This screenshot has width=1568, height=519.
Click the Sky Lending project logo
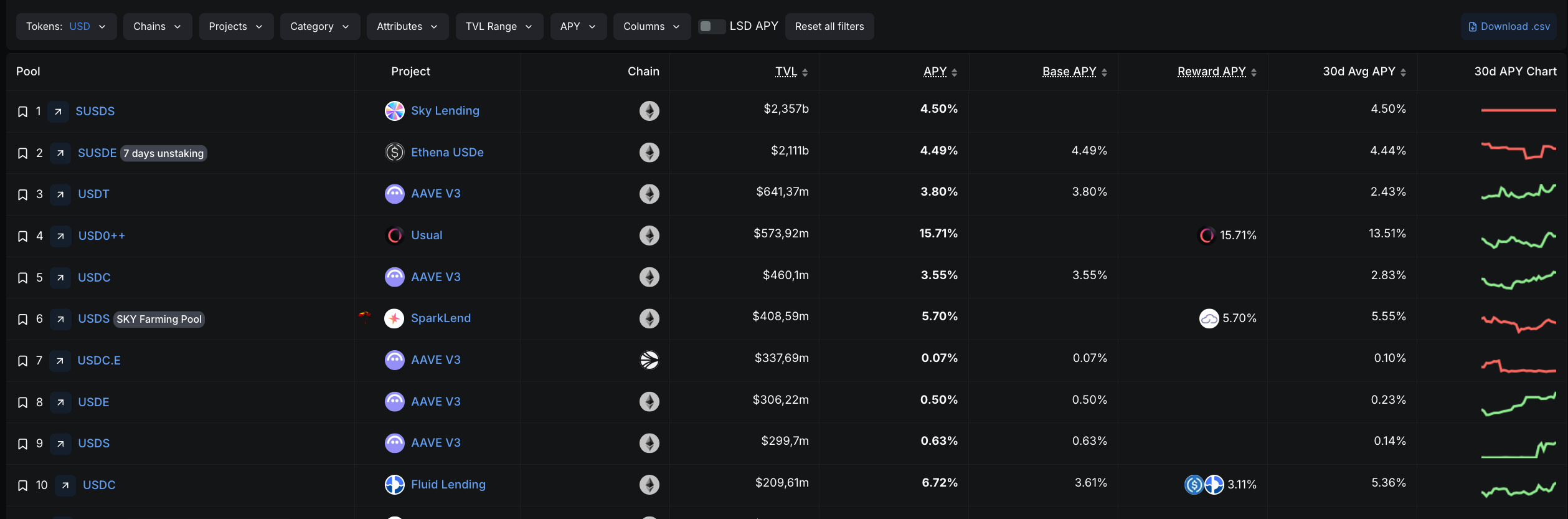395,111
